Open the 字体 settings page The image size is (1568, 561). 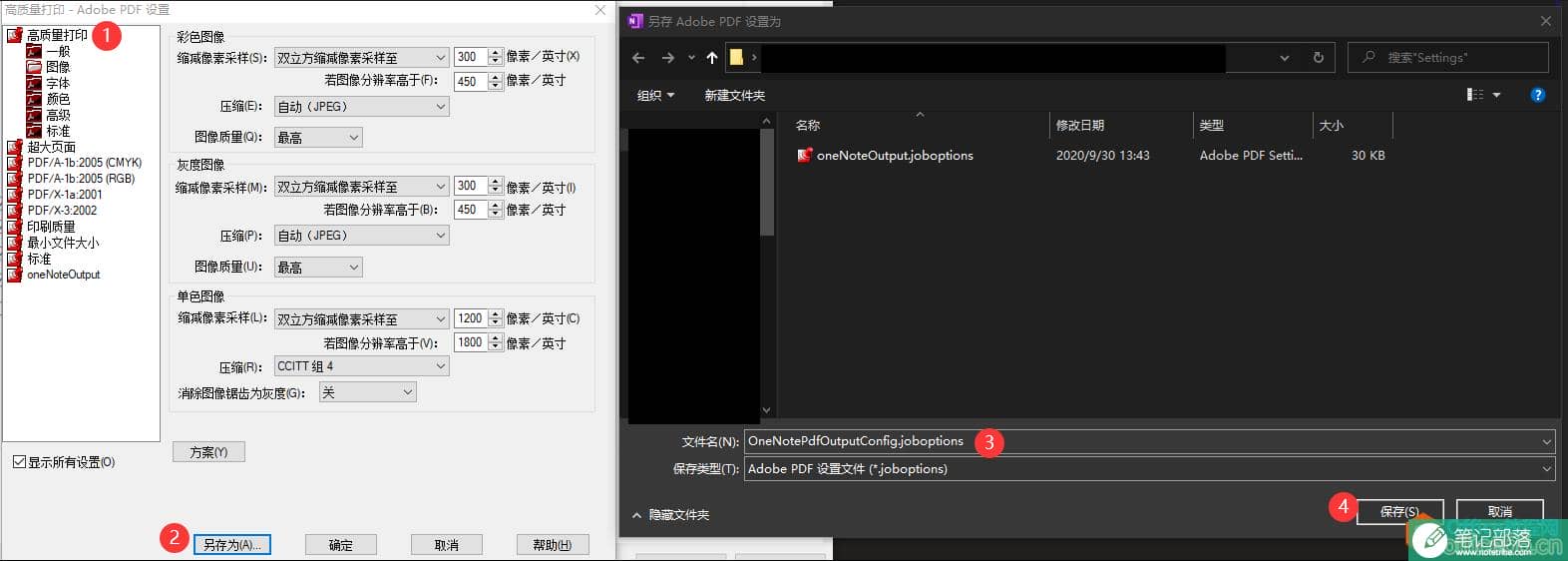tap(58, 83)
